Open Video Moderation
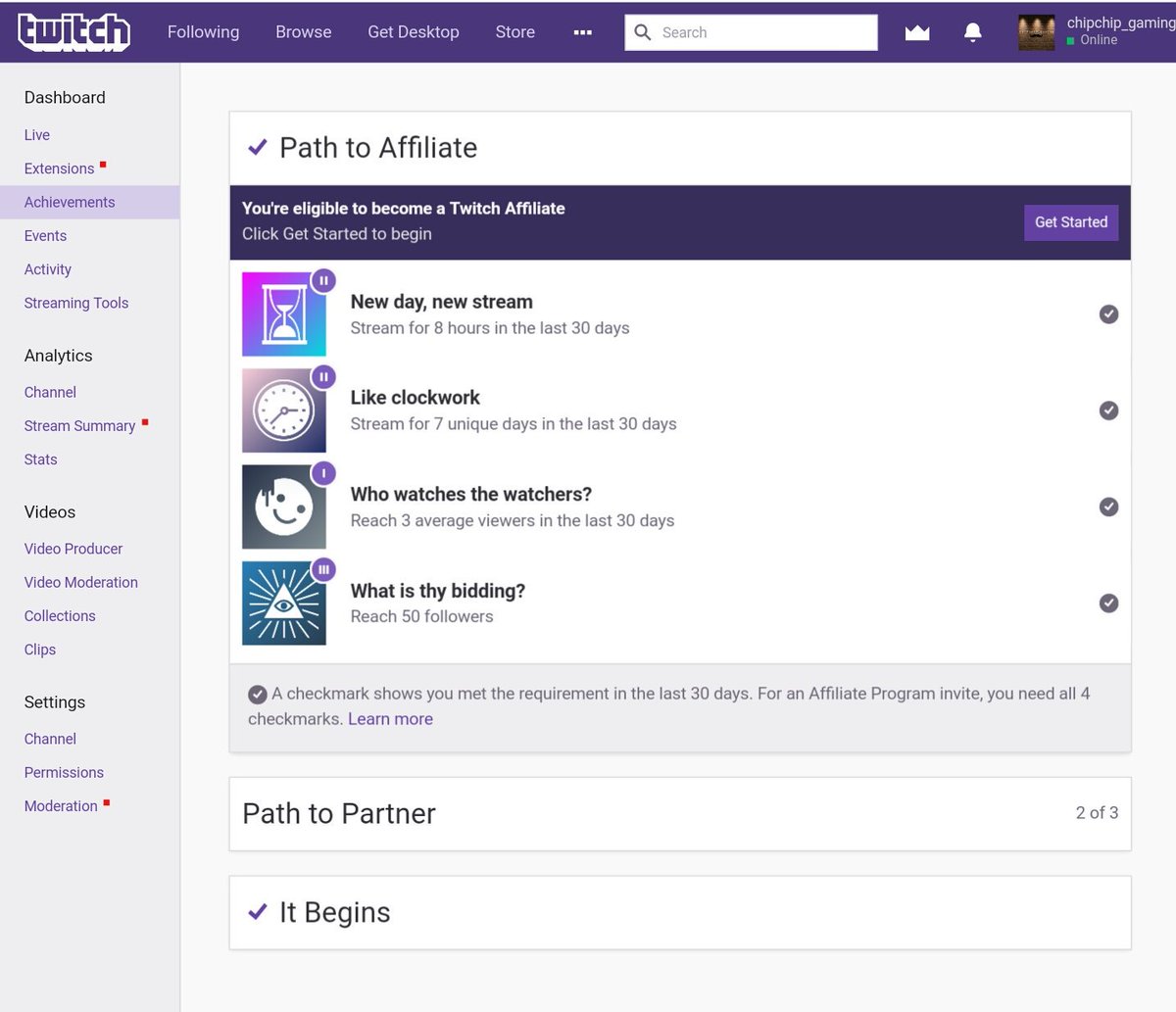Viewport: 1176px width, 1012px height. click(x=81, y=582)
